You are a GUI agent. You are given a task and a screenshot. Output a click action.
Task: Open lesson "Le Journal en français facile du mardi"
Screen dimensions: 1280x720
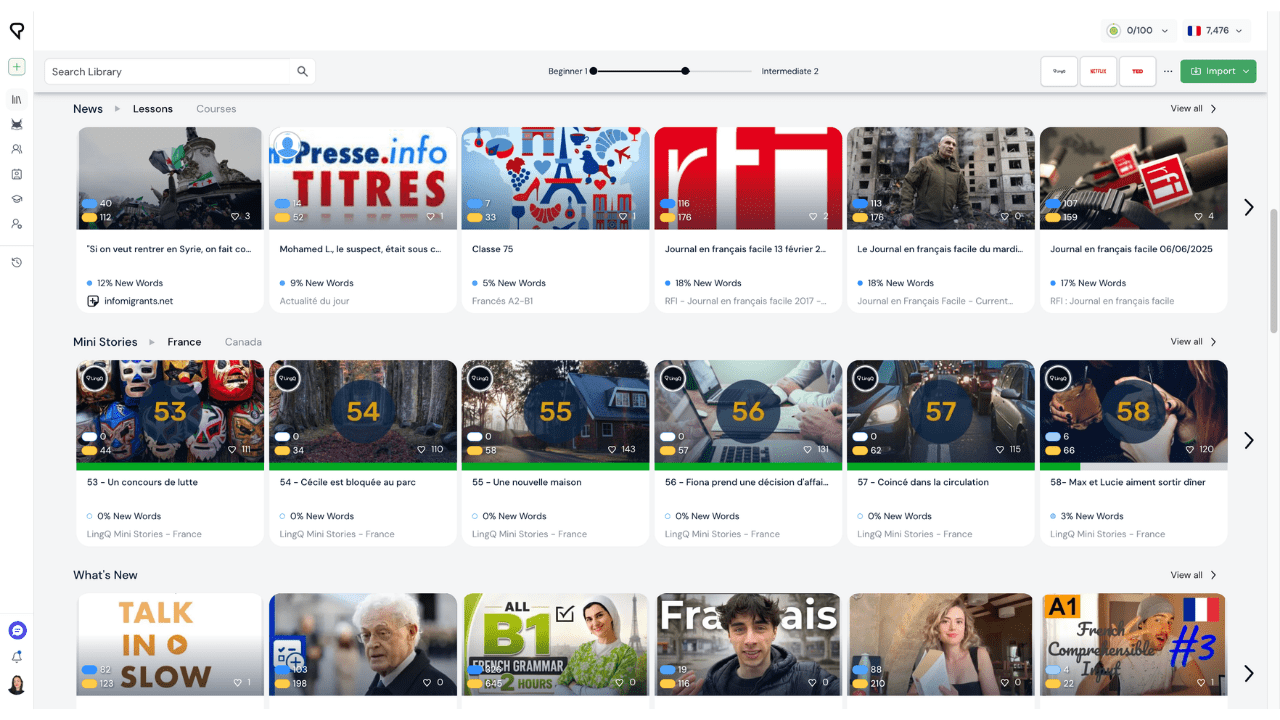click(938, 249)
